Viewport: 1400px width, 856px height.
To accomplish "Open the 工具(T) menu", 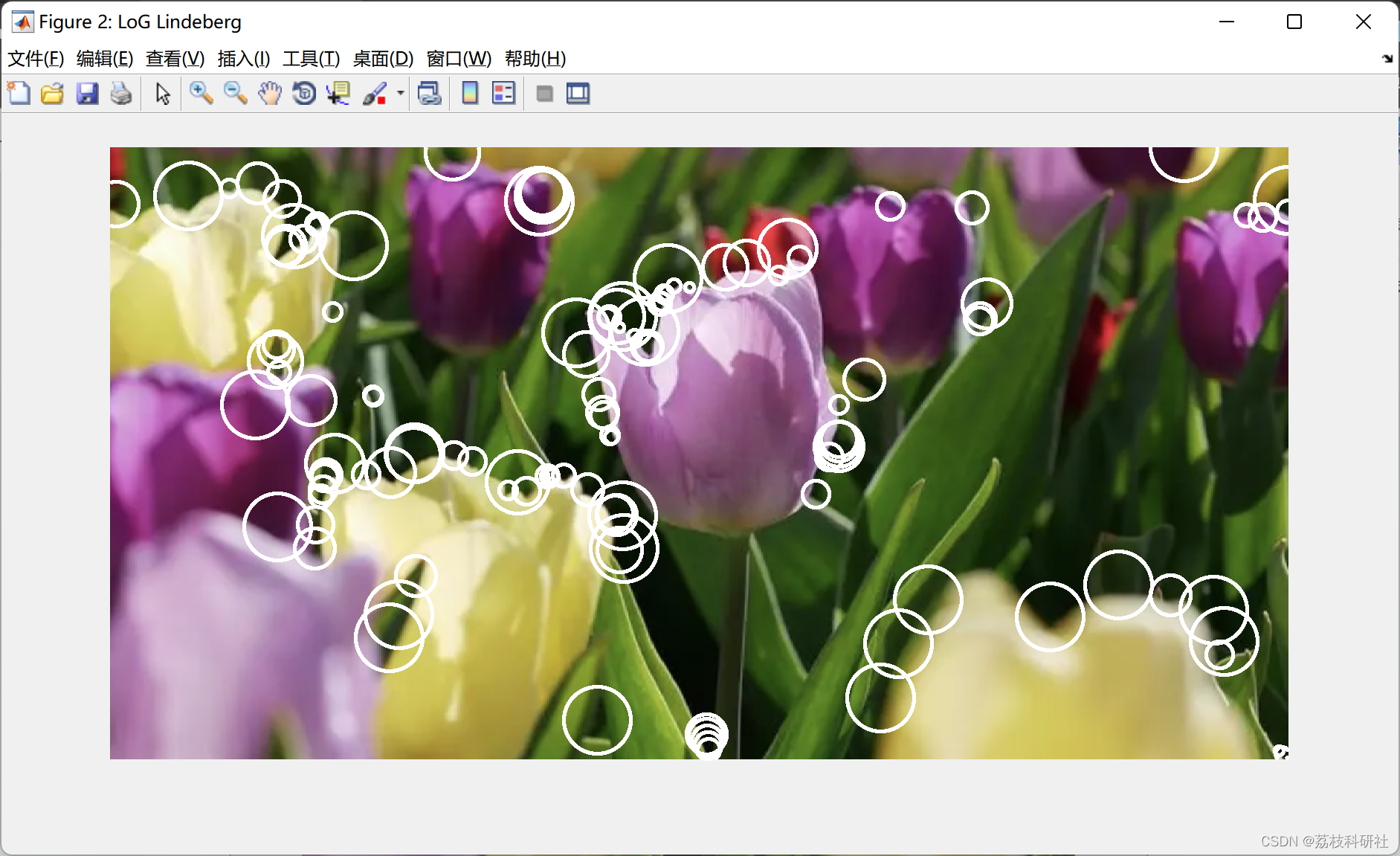I will tap(311, 59).
